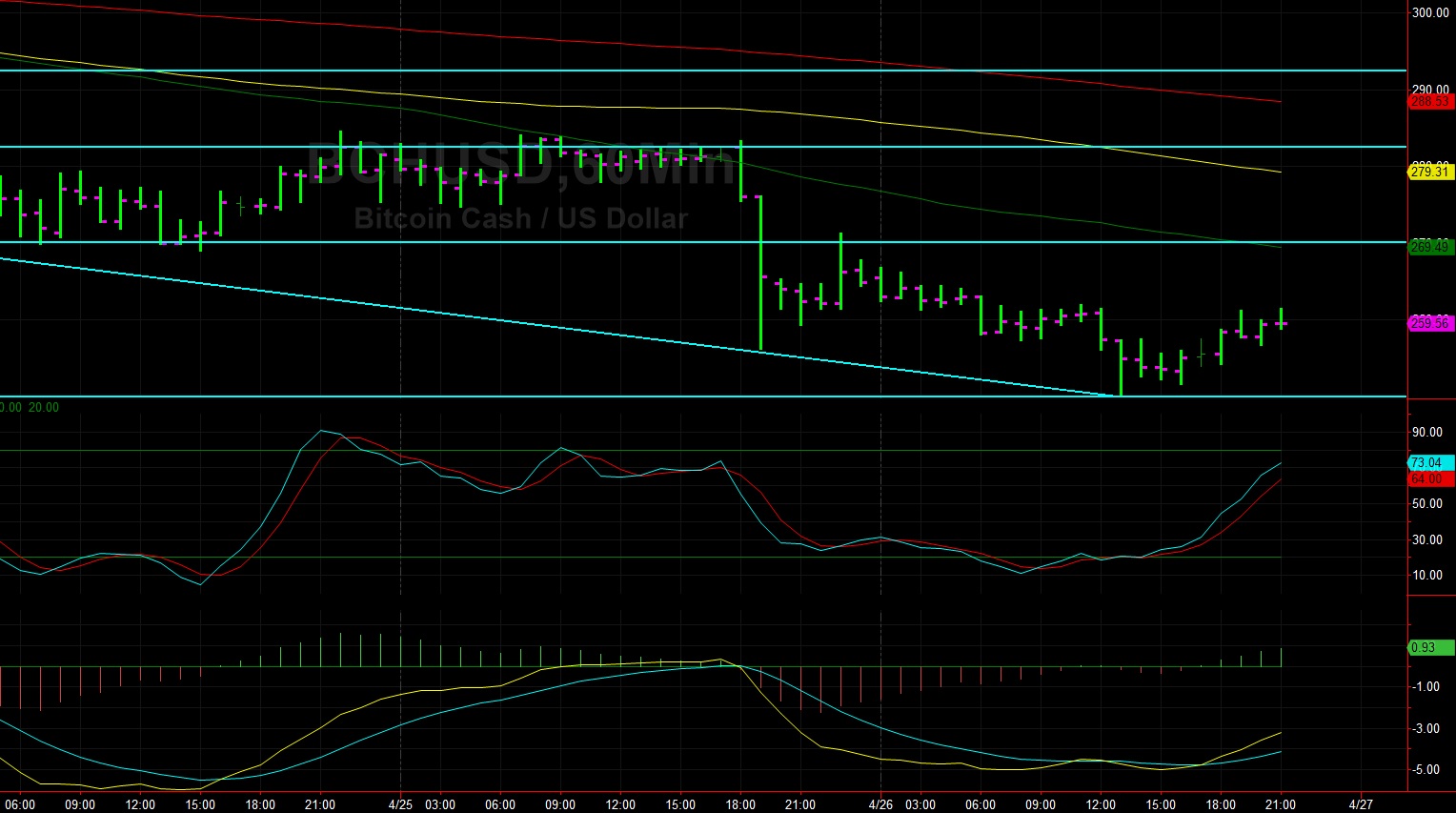Click the 10.00 stochastic scale label
Image resolution: width=1456 pixels, height=813 pixels.
(1427, 575)
